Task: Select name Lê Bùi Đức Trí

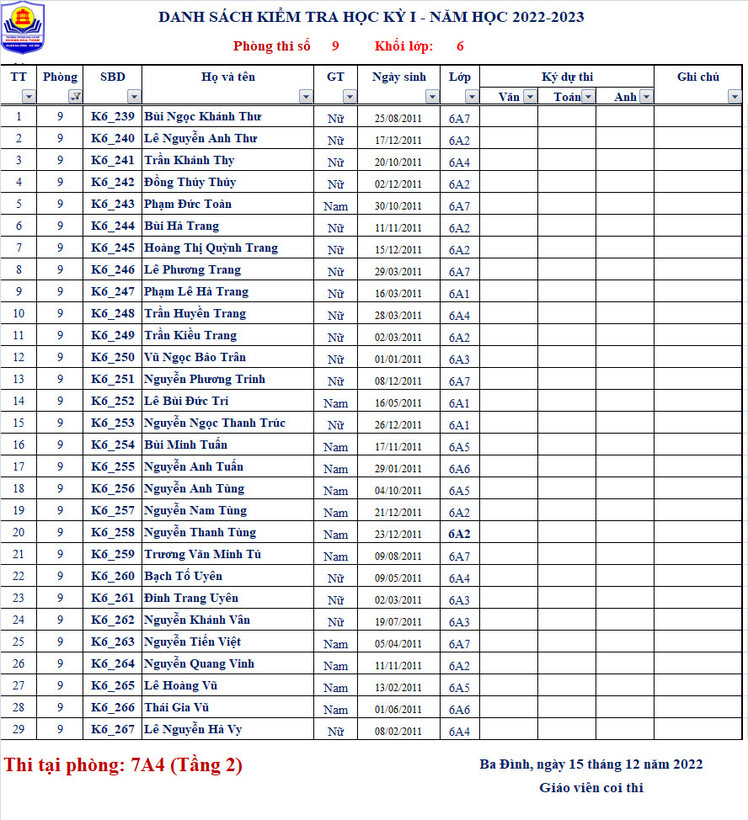Action: pos(228,401)
